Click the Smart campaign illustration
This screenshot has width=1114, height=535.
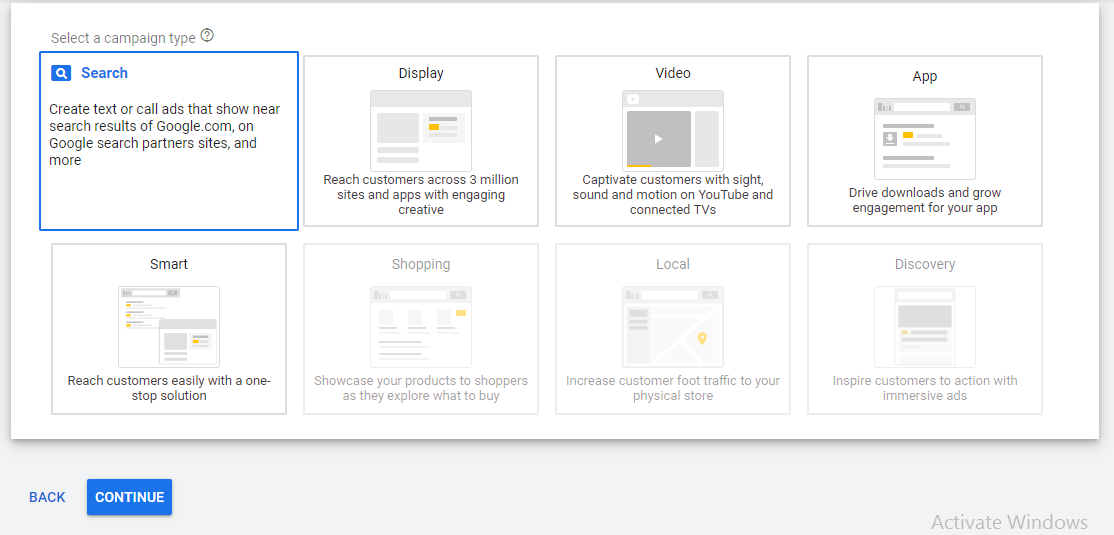point(169,327)
